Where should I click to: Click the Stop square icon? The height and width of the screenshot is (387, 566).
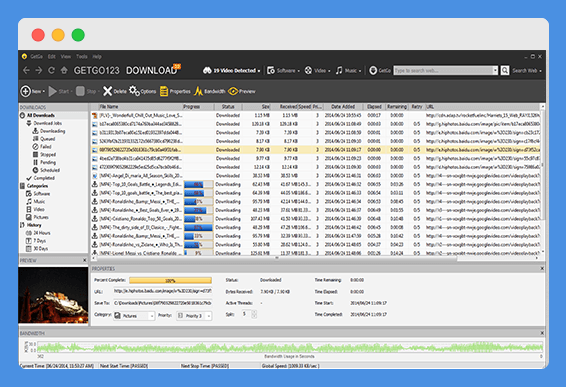80,91
